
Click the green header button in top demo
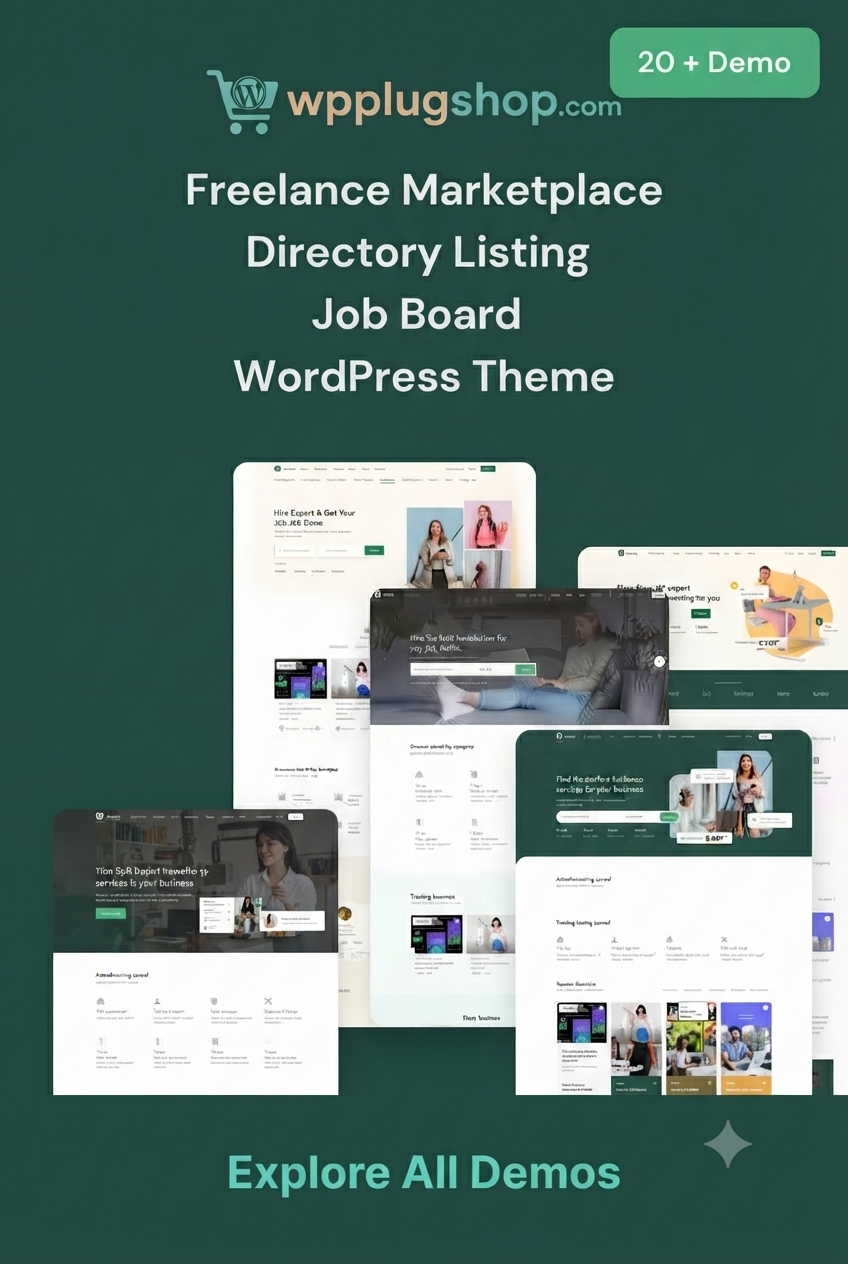(x=488, y=468)
